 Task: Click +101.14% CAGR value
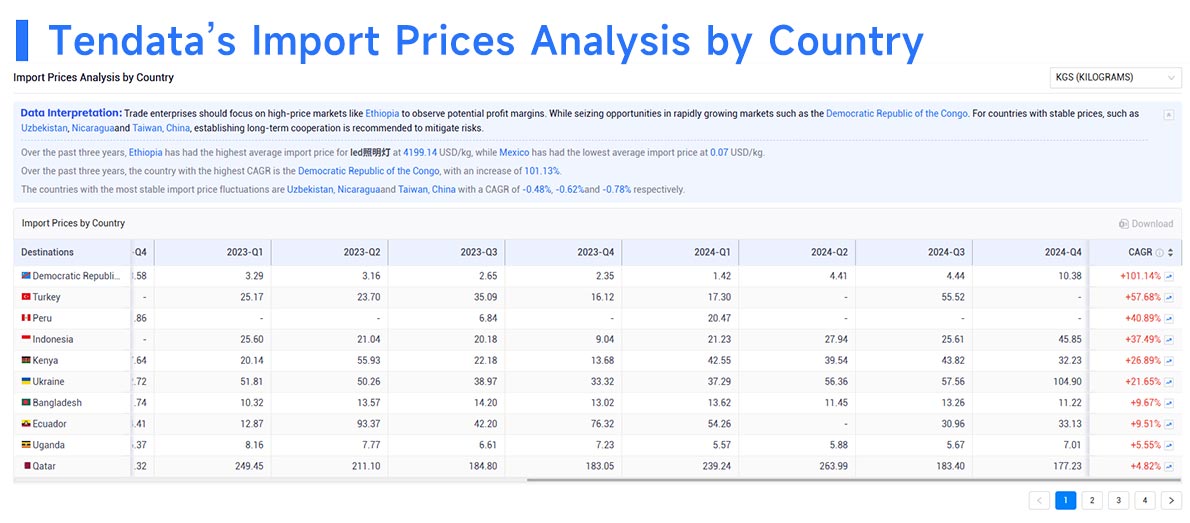1140,276
